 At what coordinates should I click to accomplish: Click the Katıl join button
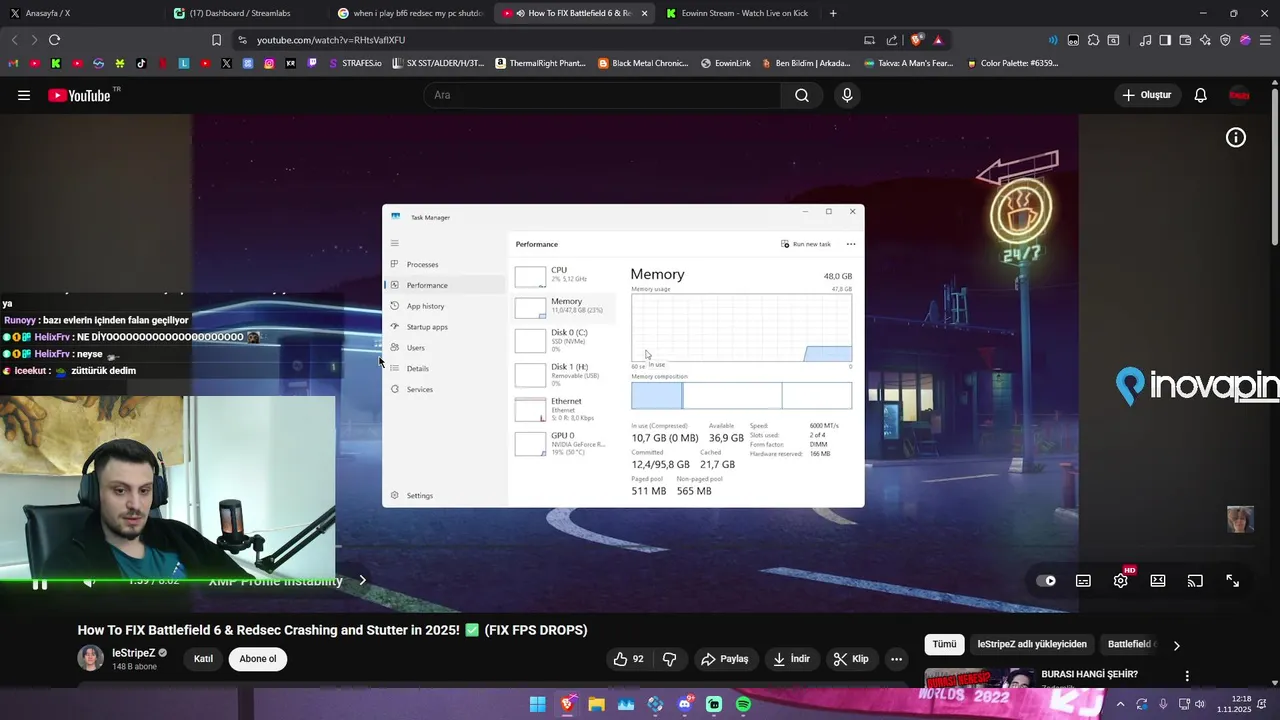pos(203,659)
